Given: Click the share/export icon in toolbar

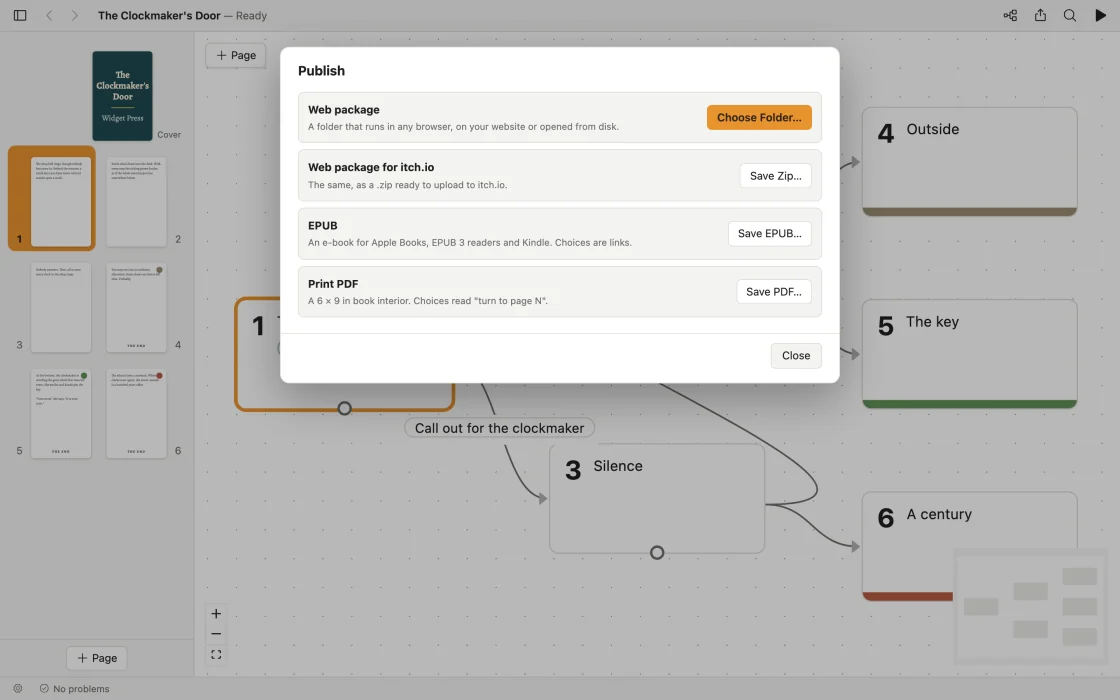Looking at the screenshot, I should coord(1040,15).
